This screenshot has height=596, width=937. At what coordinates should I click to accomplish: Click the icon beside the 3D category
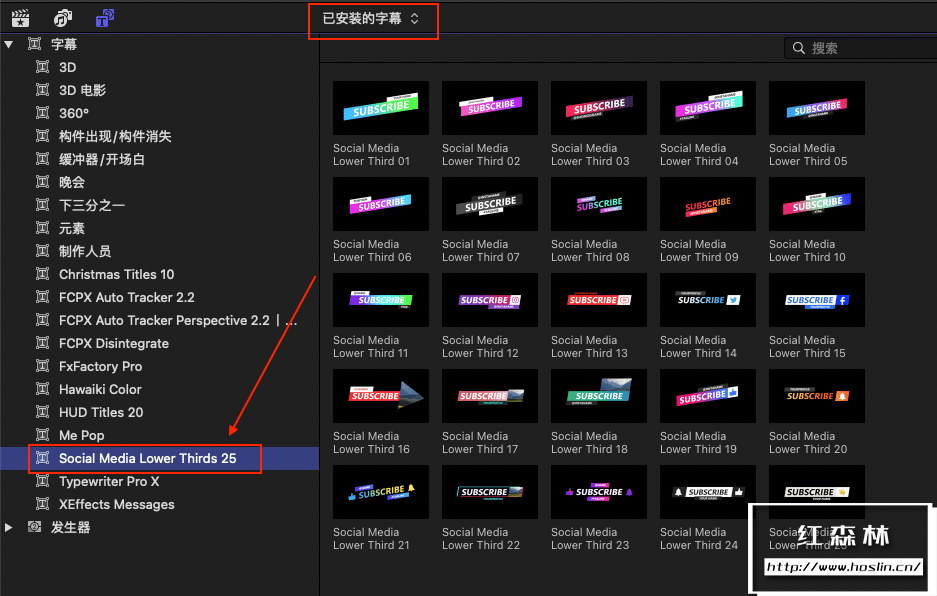click(x=42, y=67)
